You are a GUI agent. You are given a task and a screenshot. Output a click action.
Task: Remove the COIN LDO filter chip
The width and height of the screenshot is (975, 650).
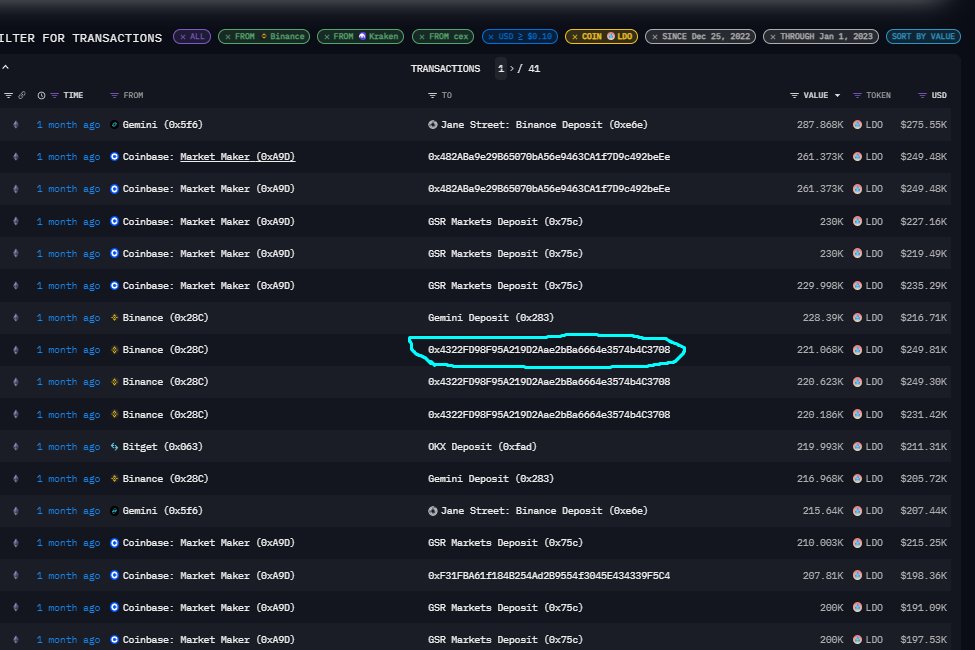point(575,37)
